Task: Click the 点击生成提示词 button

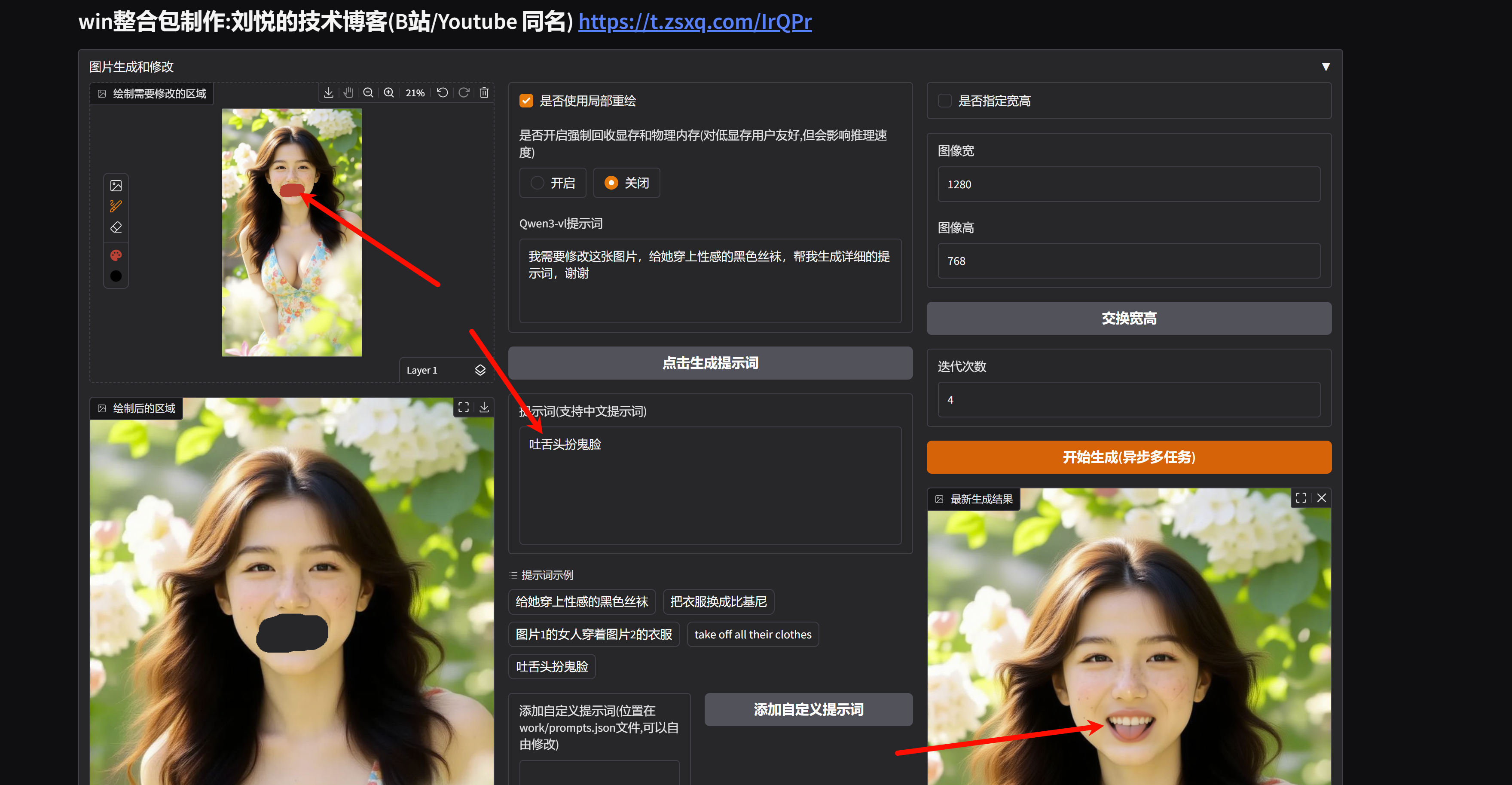Action: point(710,363)
